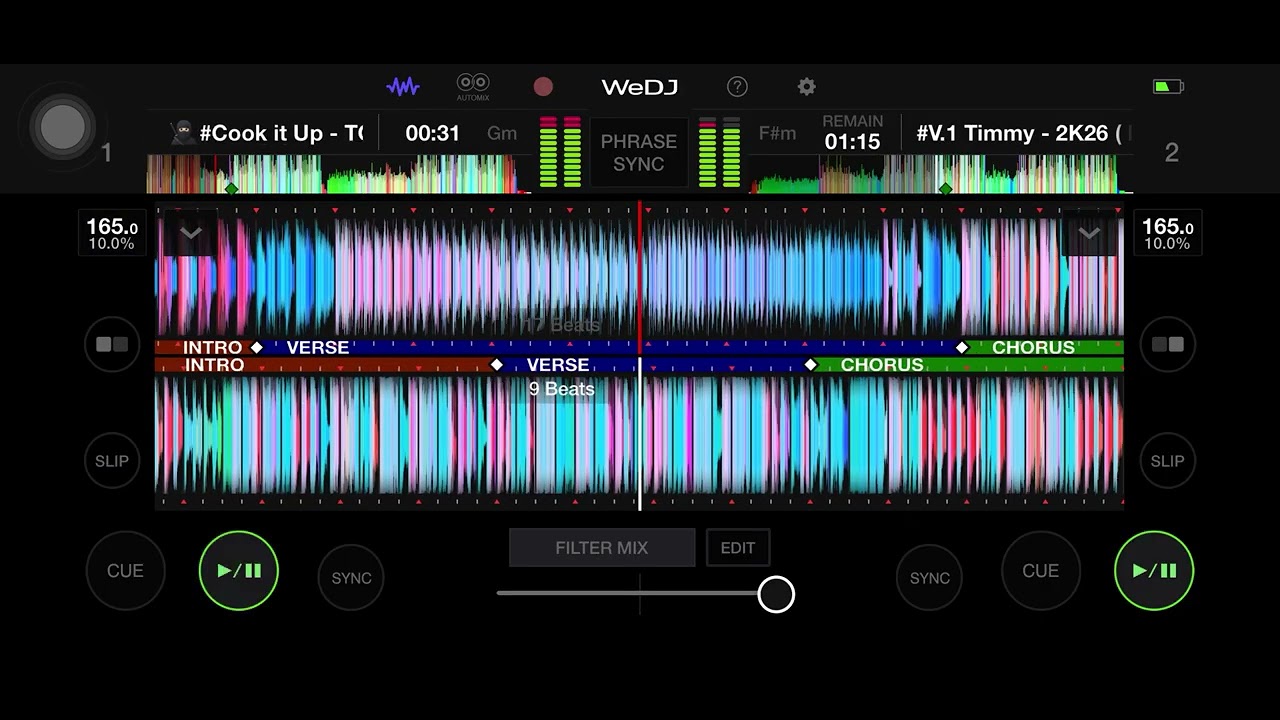Open FILTER MIX transition selector

pyautogui.click(x=602, y=548)
